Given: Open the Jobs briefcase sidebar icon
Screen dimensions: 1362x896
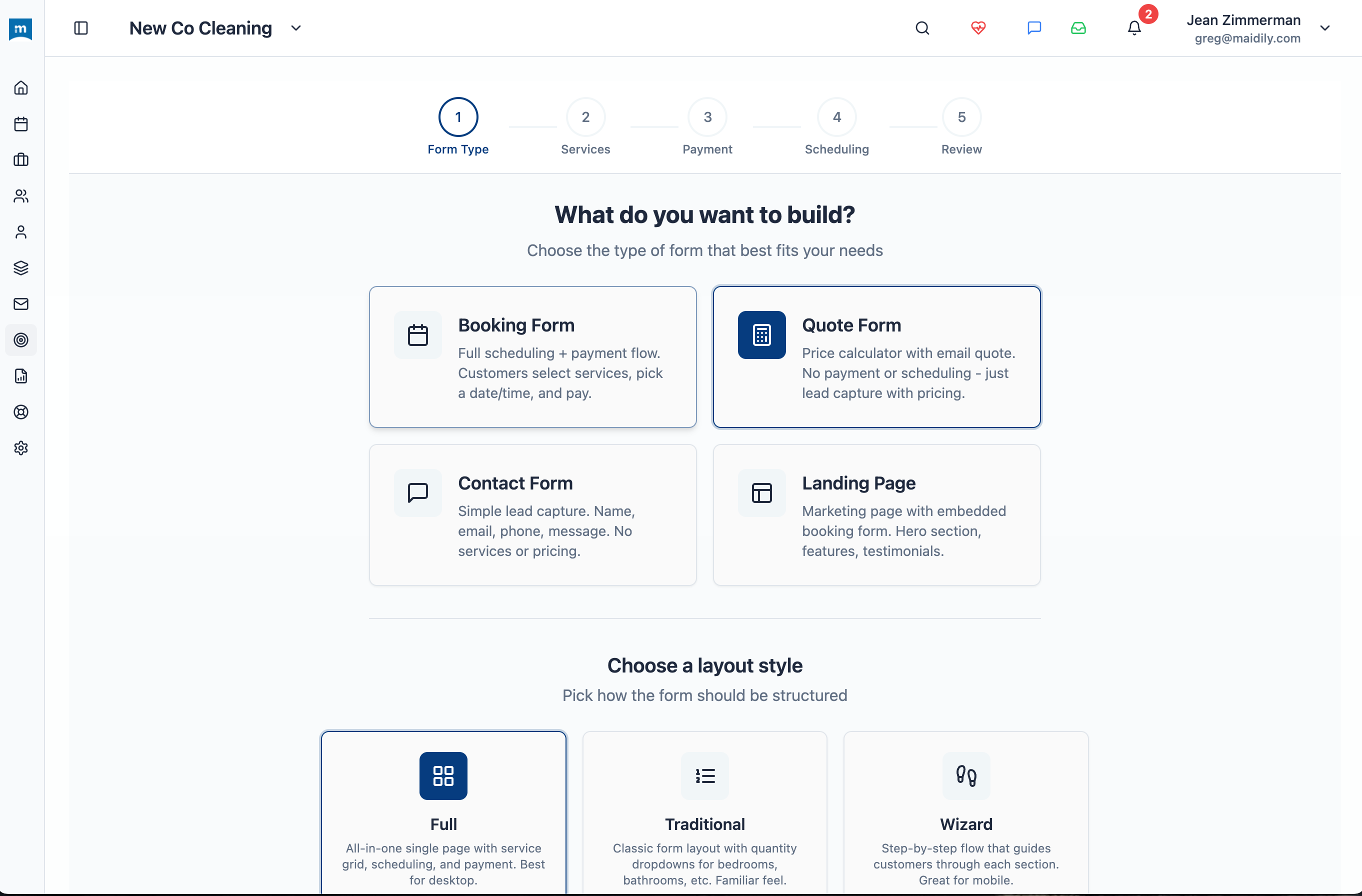Looking at the screenshot, I should [21, 159].
